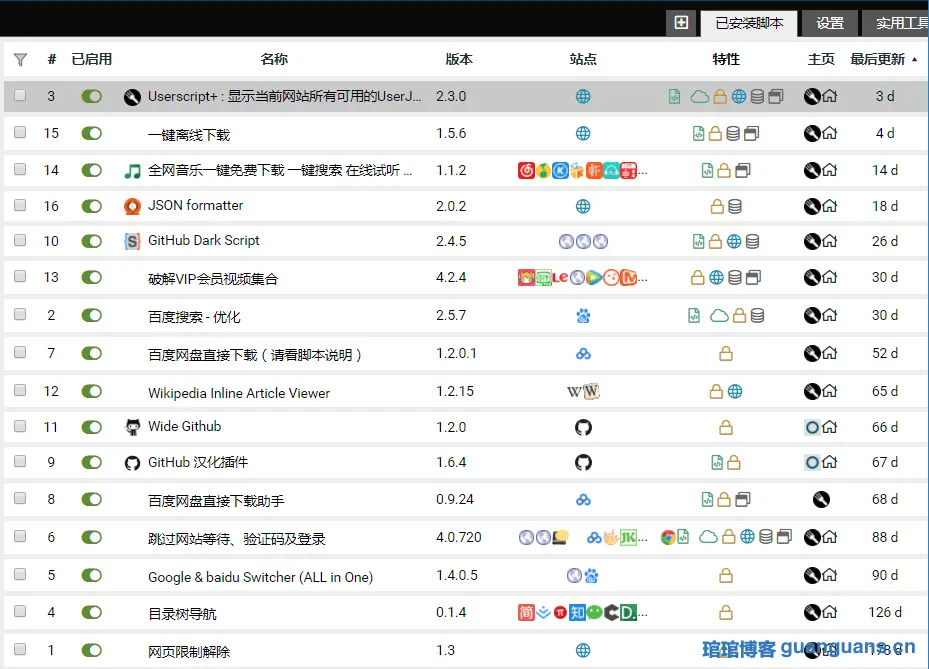Sort by 版本 column header
929x669 pixels.
tap(459, 59)
